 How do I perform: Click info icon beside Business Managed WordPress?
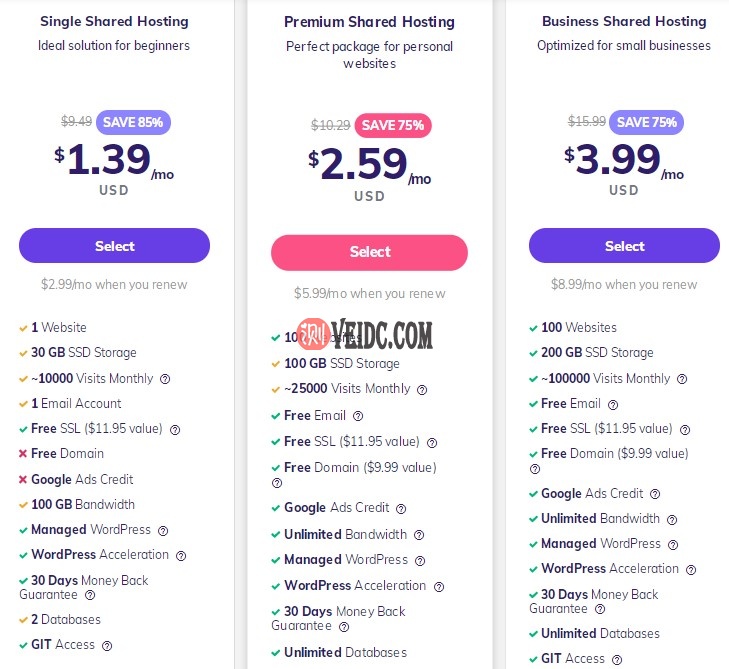click(673, 545)
